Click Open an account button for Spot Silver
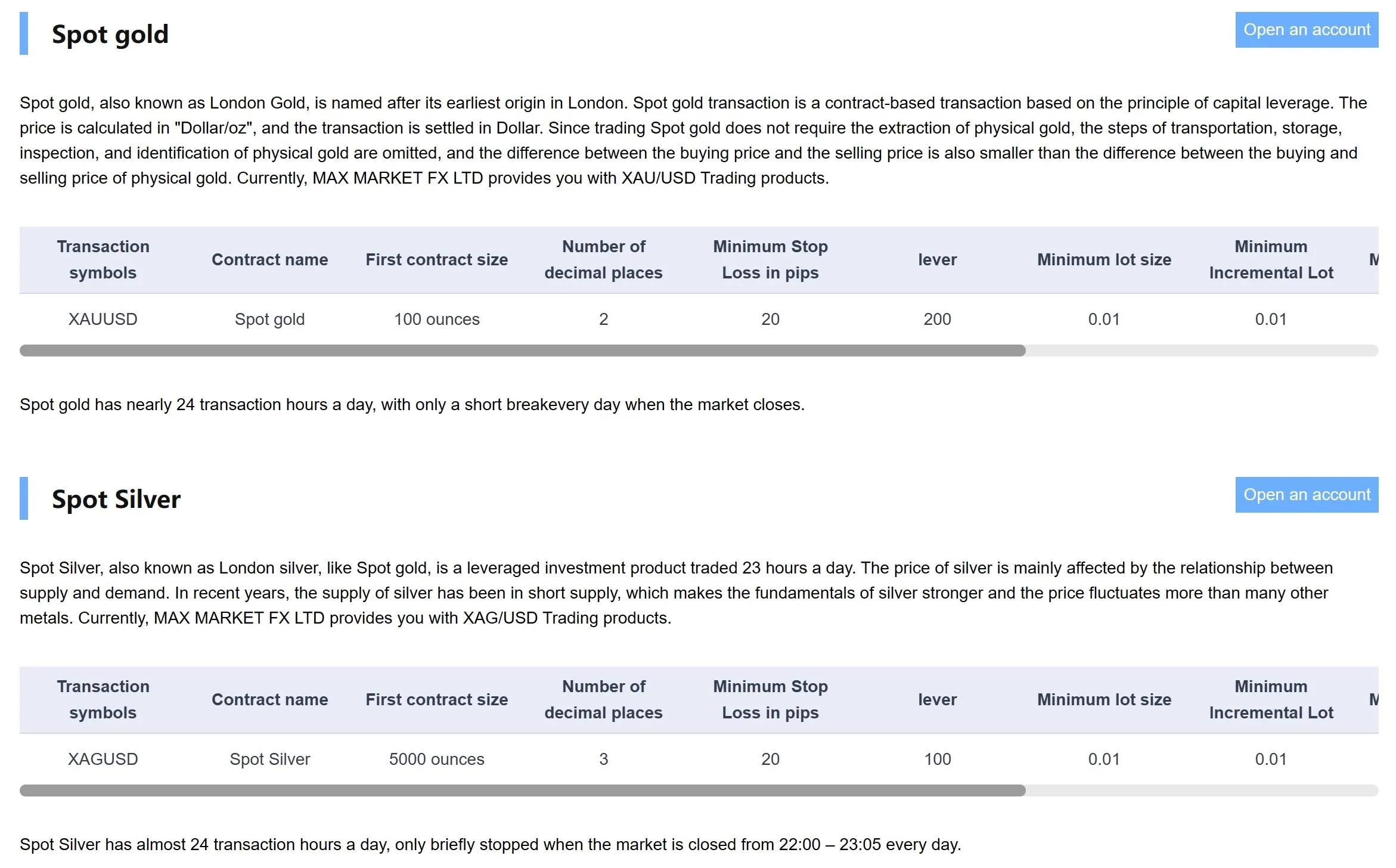Image resolution: width=1396 pixels, height=868 pixels. pyautogui.click(x=1307, y=495)
